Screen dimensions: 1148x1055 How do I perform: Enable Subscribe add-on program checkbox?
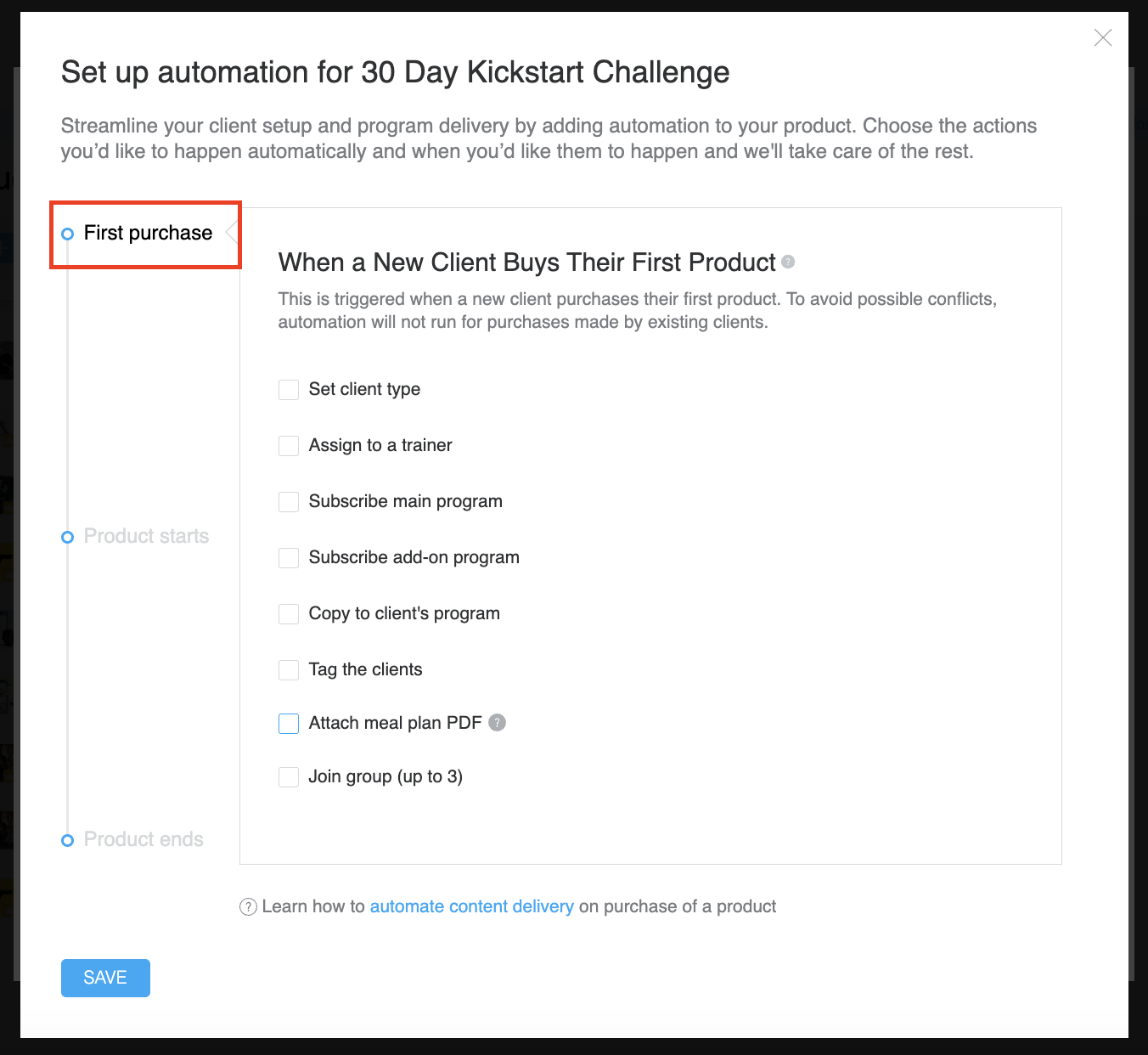pos(289,558)
